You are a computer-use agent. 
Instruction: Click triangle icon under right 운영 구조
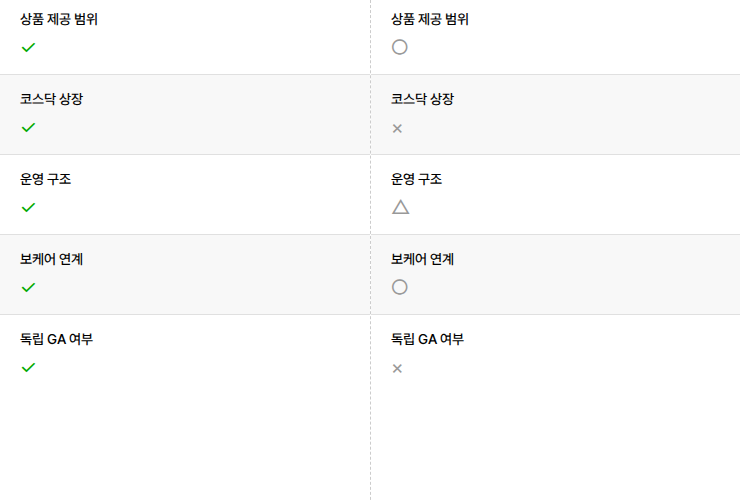[400, 207]
